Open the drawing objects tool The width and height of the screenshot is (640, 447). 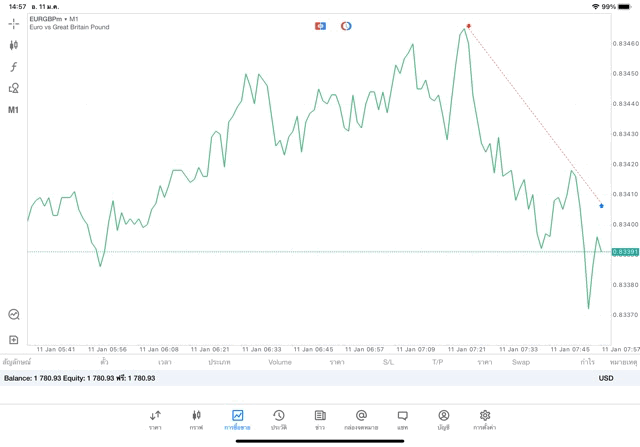(x=14, y=88)
